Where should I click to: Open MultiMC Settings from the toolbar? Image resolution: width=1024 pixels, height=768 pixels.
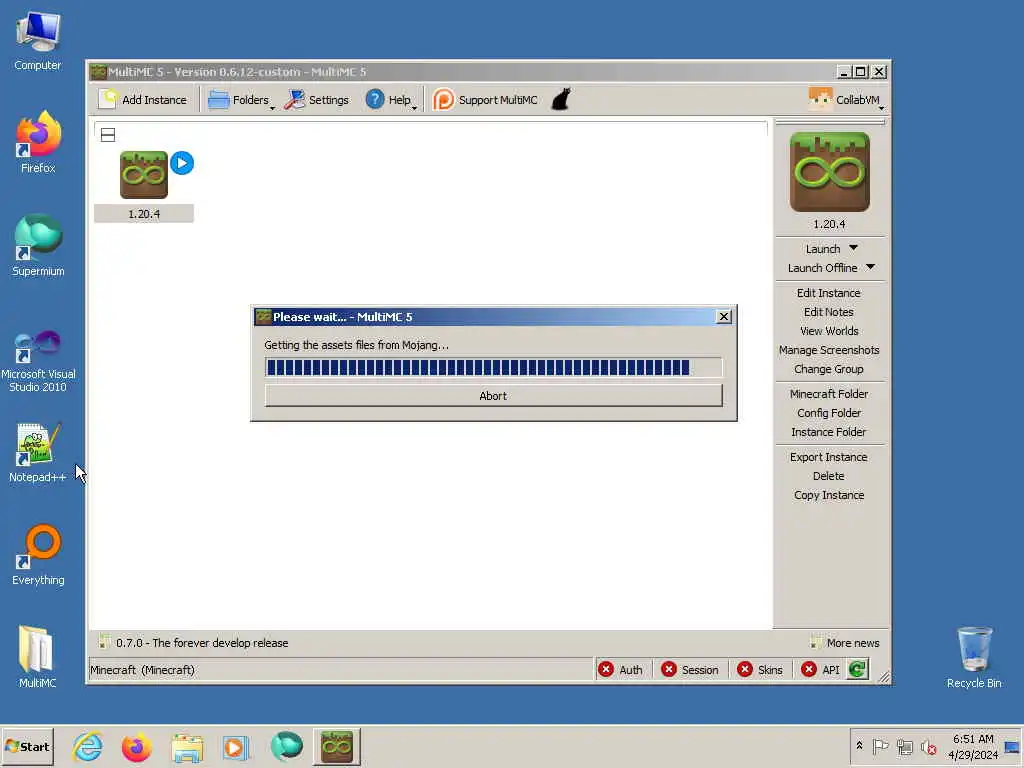click(x=317, y=100)
